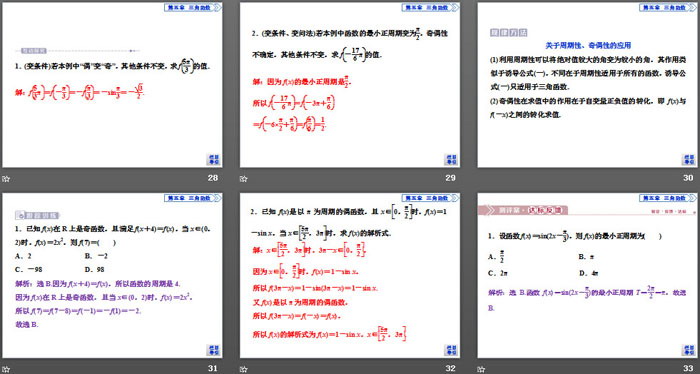Click option D. 4π on slide 33
Viewport: 700px width, 374px height.
589,273
